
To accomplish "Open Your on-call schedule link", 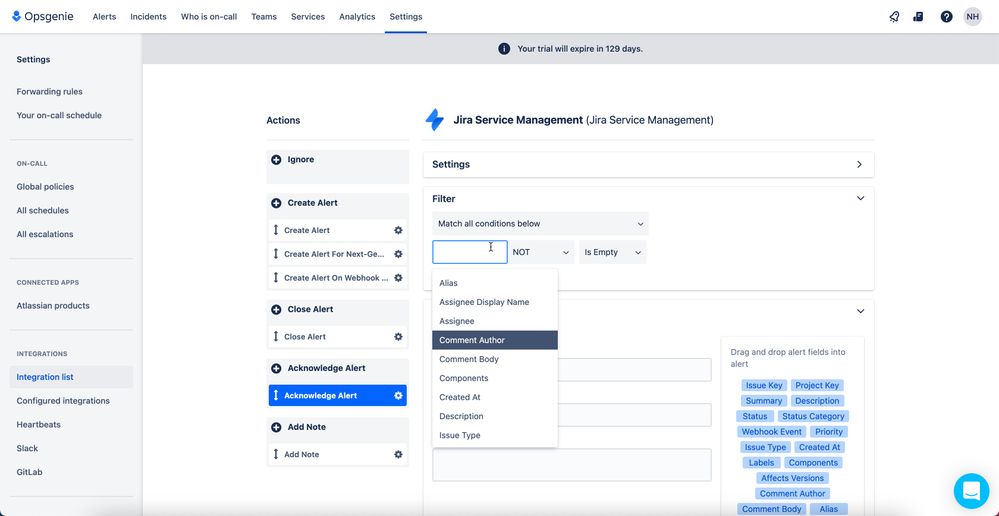I will 59,115.
